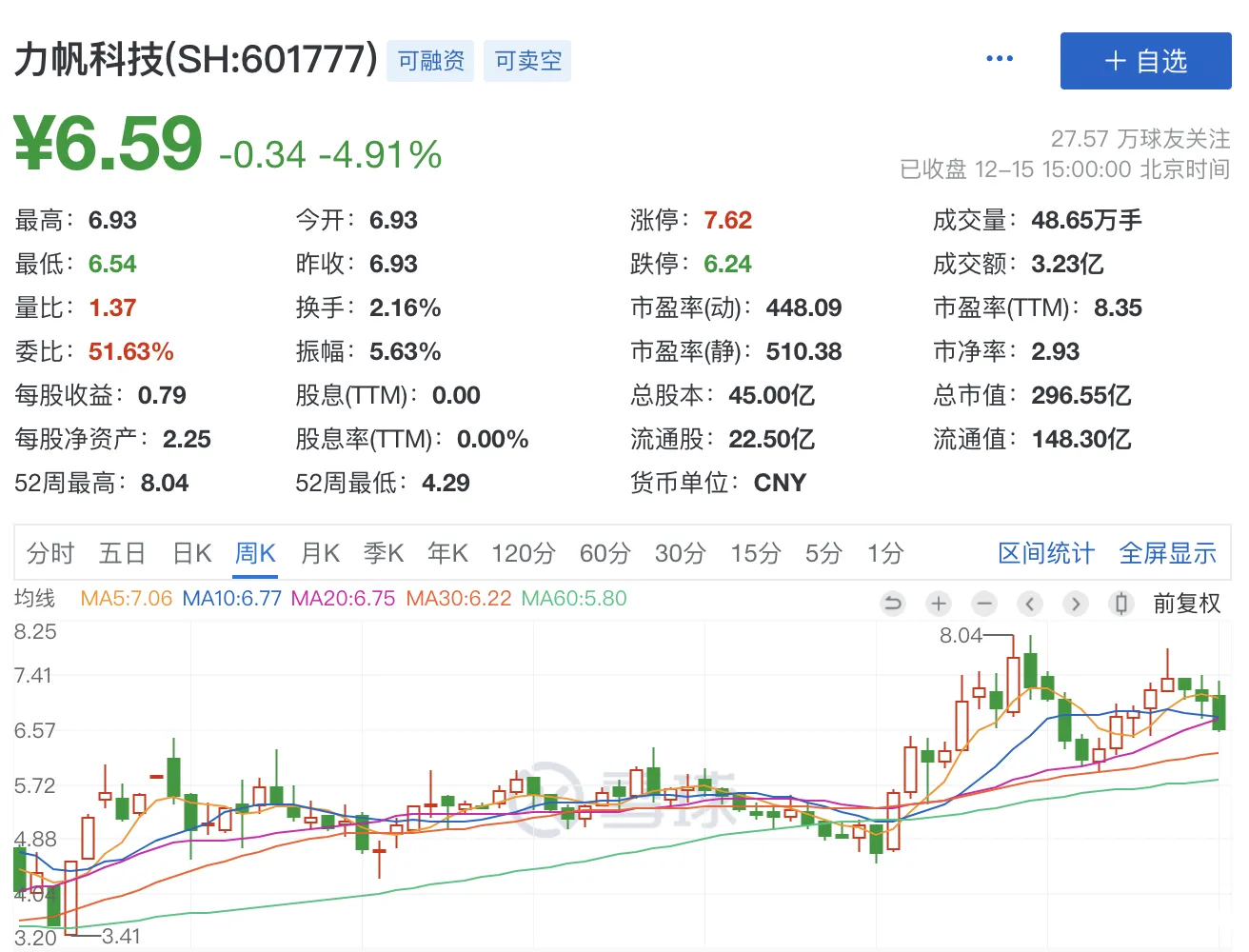Select the 30分 chart tab
The height and width of the screenshot is (952, 1249).
click(x=681, y=553)
